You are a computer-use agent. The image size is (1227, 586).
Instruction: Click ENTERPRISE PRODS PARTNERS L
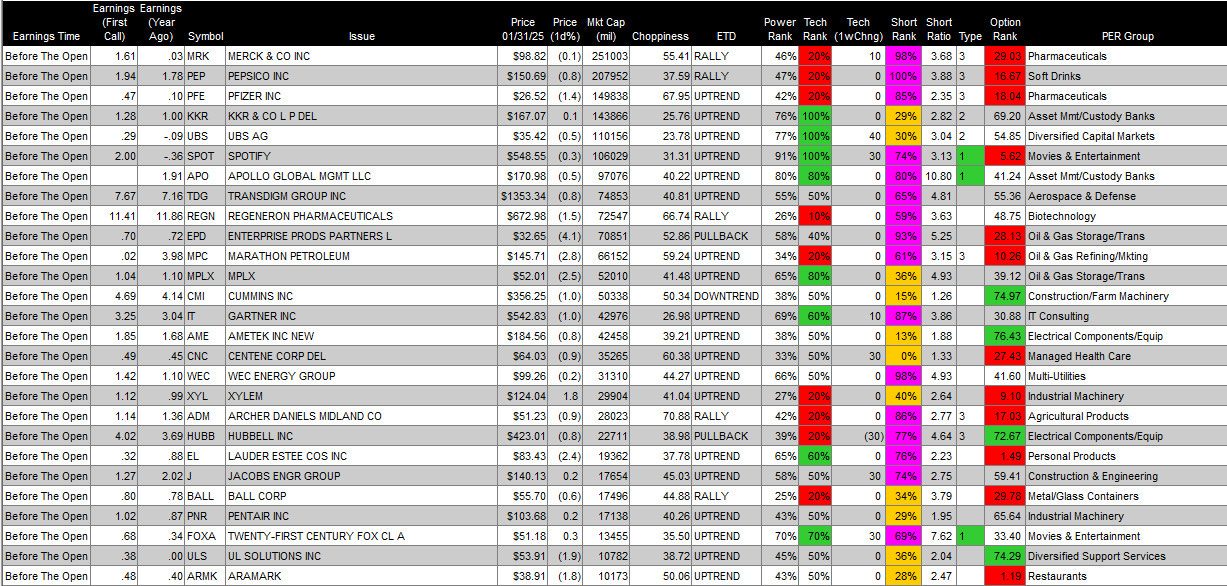309,236
